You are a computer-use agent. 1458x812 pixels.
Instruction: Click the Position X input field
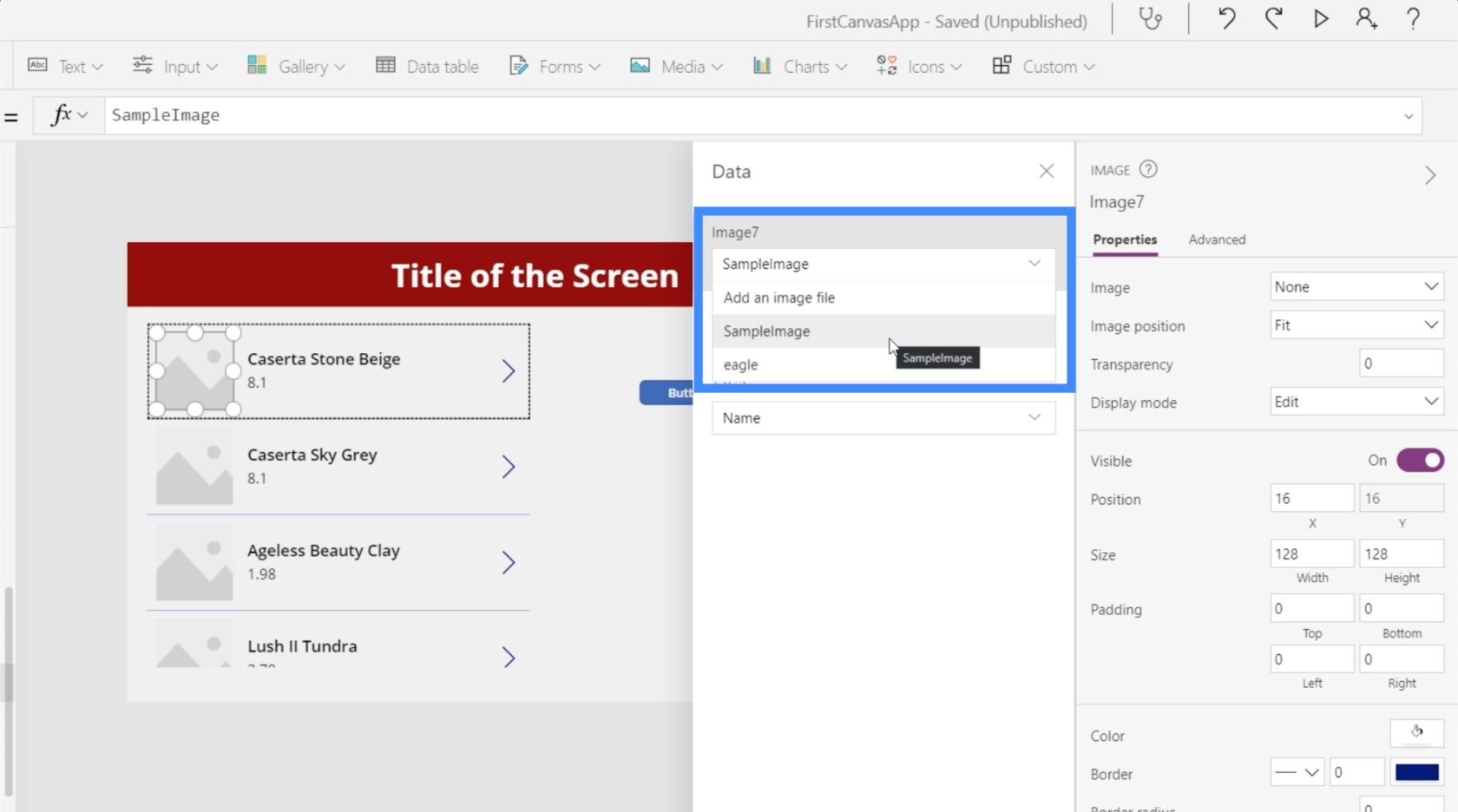coord(1311,498)
